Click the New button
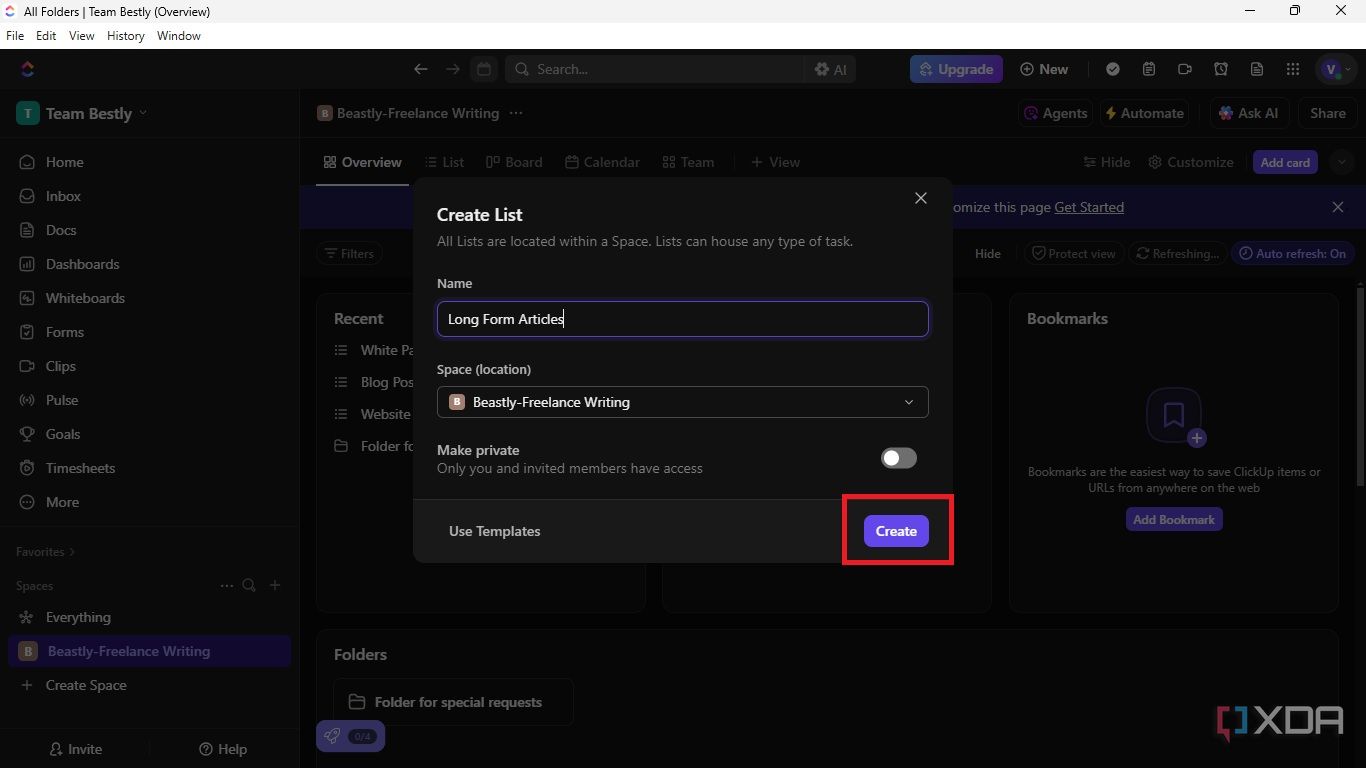 click(x=1044, y=69)
